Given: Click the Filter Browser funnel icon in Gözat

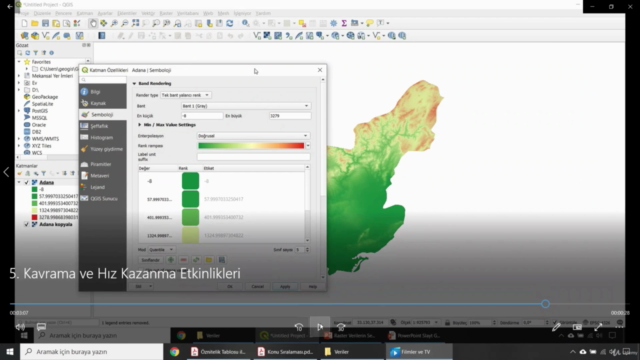Looking at the screenshot, I should click(36, 53).
